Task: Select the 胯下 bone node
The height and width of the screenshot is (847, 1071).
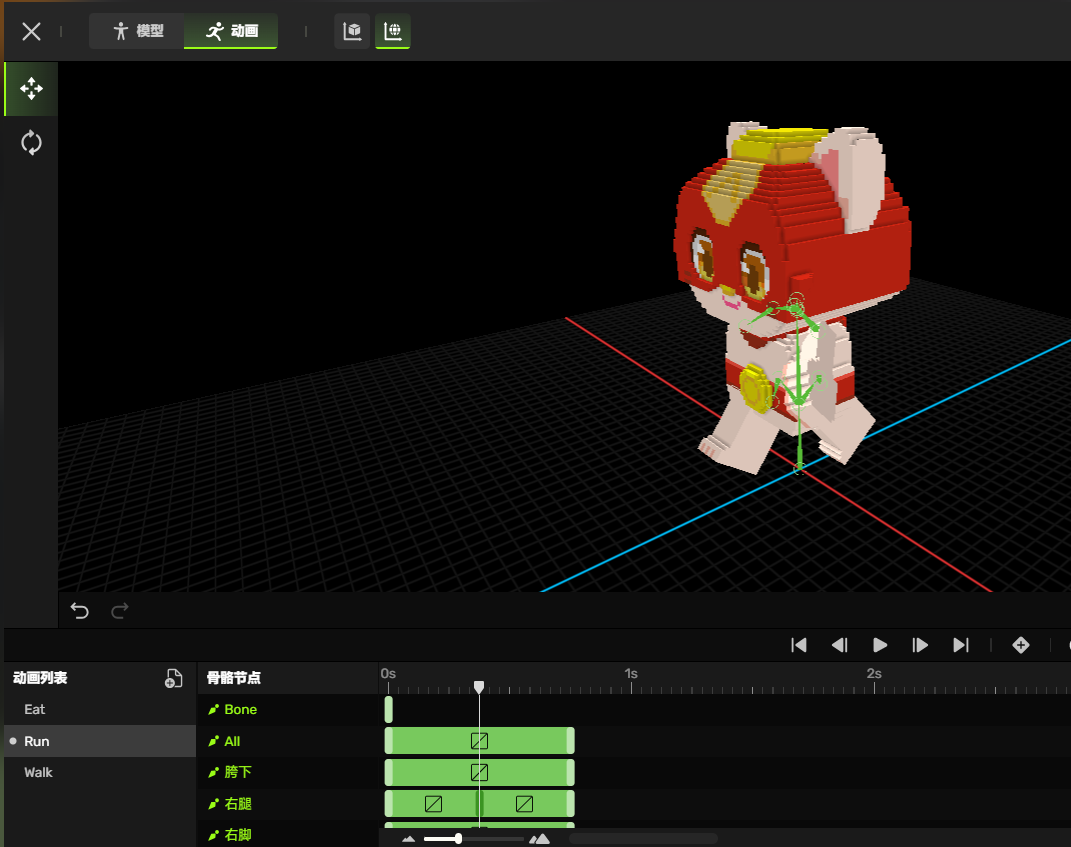Action: 287,773
